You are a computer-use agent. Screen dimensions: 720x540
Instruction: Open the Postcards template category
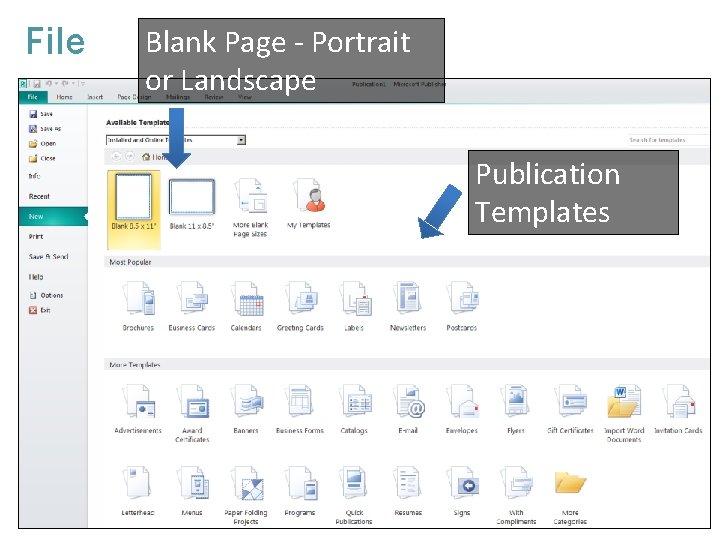pos(462,306)
